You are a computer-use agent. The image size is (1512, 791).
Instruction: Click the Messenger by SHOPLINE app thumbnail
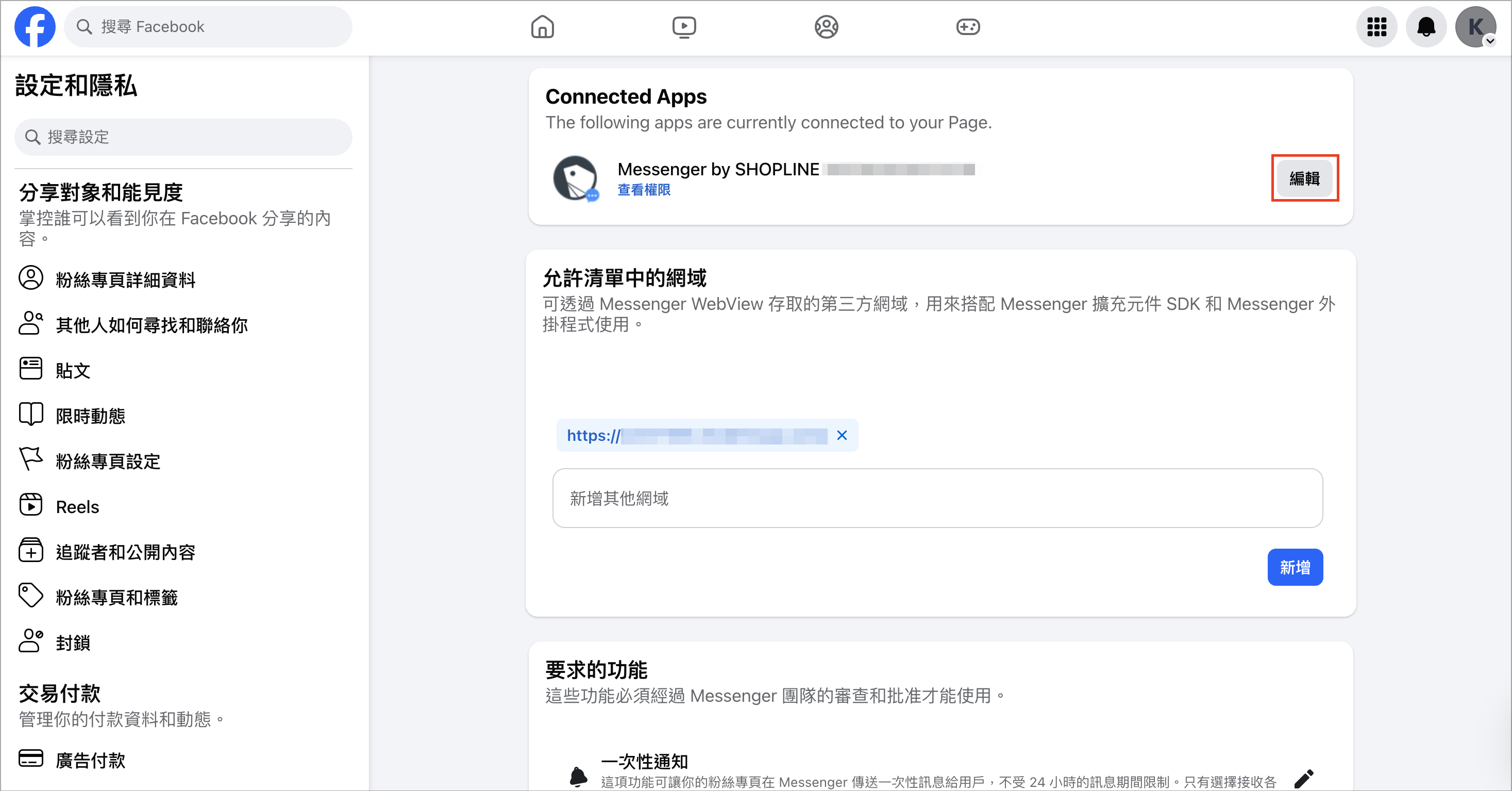(576, 178)
